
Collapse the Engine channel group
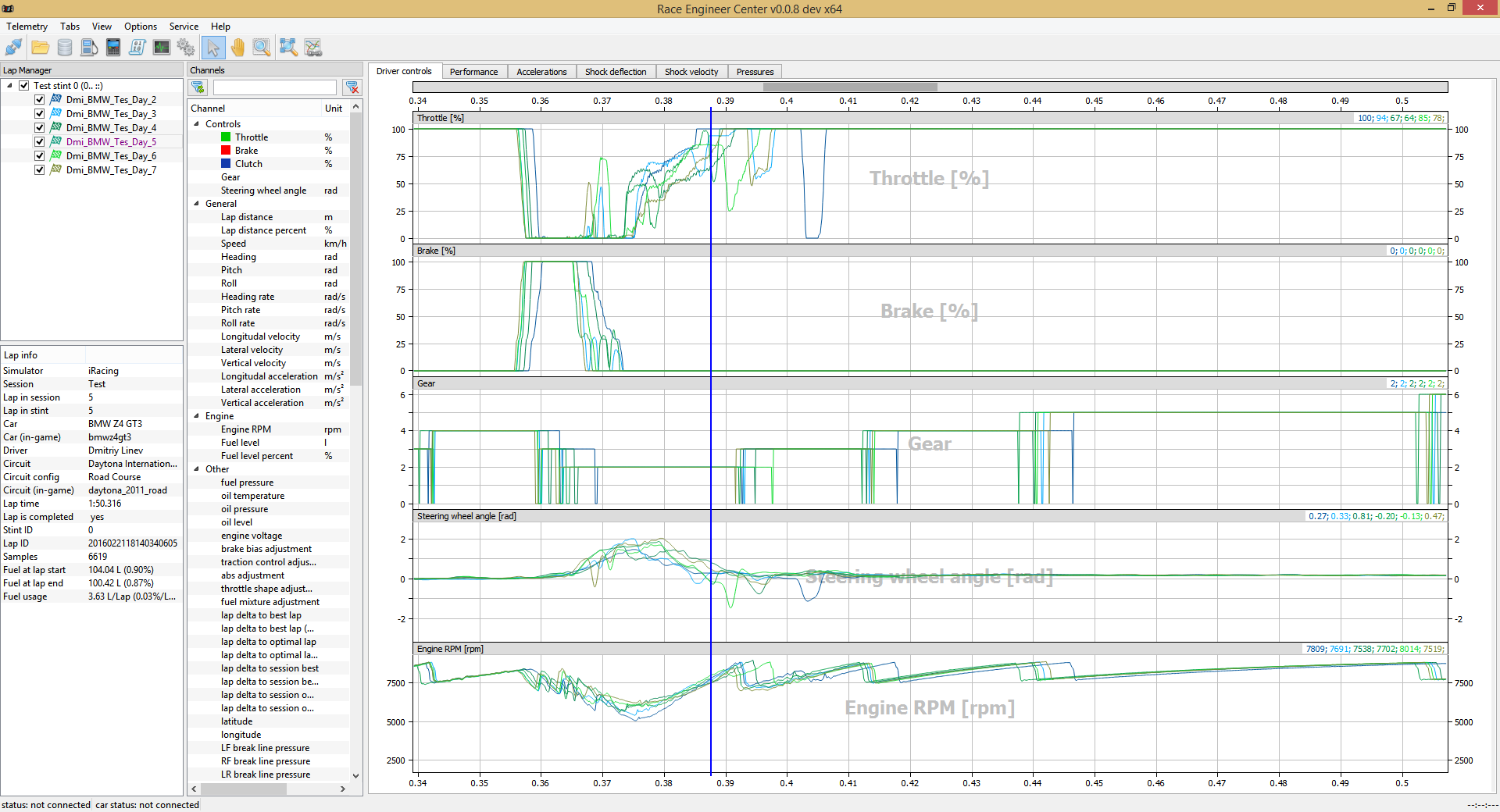point(197,416)
